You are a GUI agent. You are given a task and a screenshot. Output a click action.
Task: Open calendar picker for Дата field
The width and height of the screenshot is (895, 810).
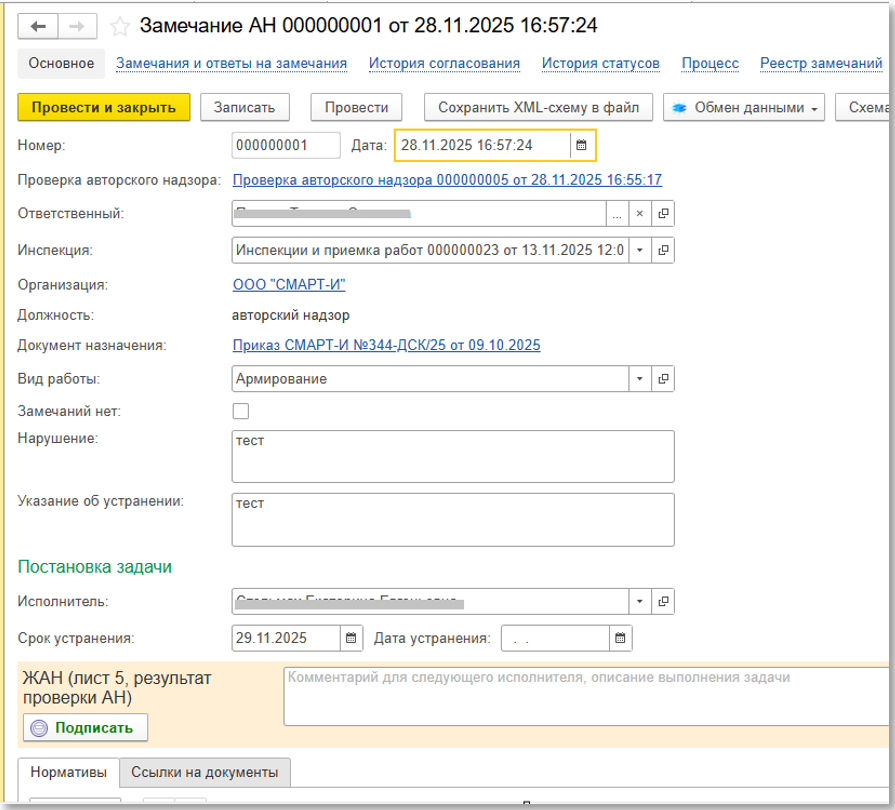(581, 145)
